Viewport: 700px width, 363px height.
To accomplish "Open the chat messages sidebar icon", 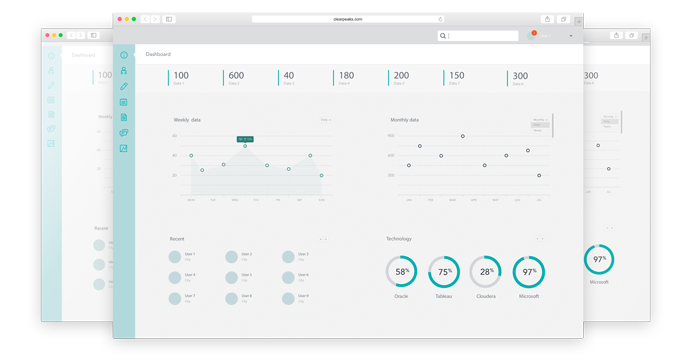I will [x=124, y=133].
